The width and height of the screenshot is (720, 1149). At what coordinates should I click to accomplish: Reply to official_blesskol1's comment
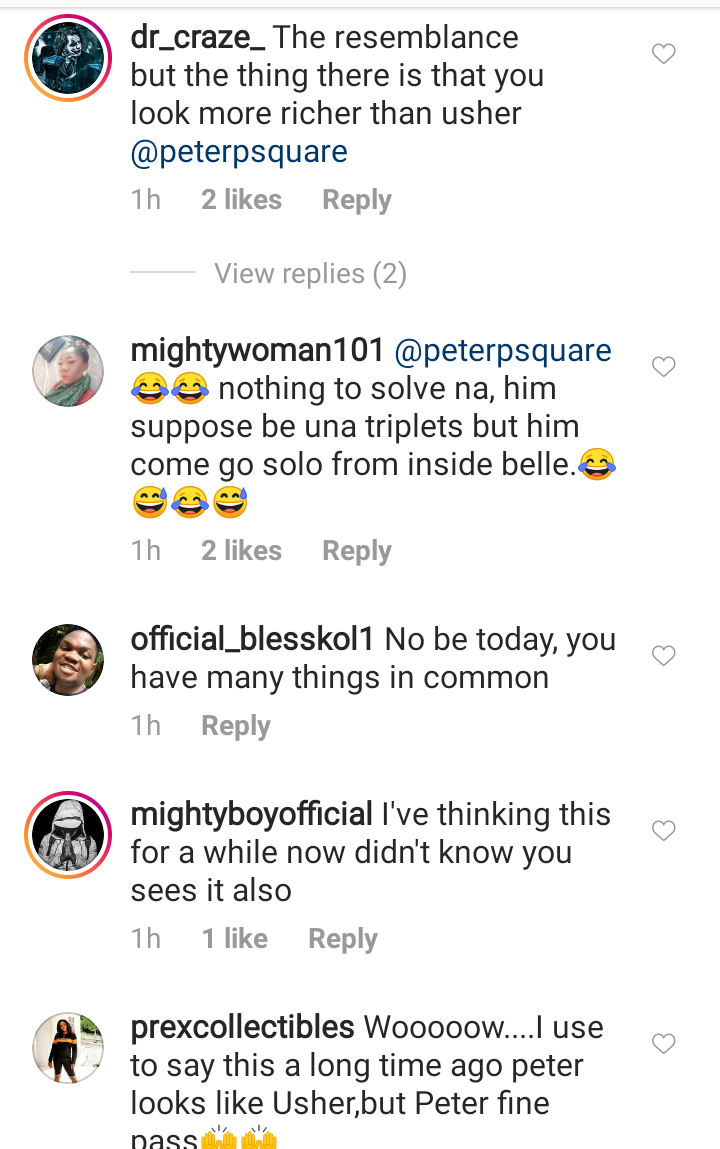point(236,726)
